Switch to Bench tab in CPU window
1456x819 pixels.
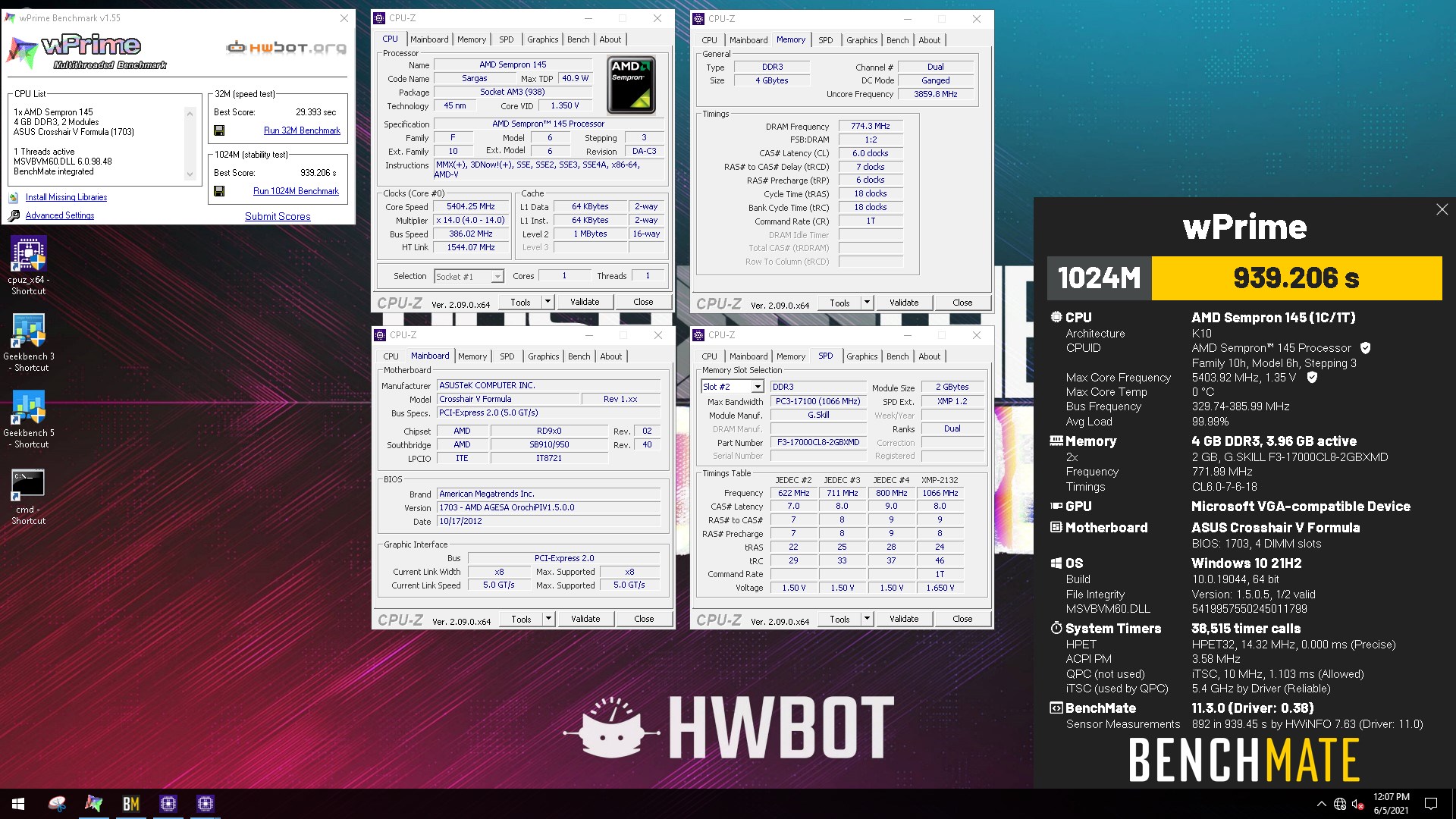(578, 39)
